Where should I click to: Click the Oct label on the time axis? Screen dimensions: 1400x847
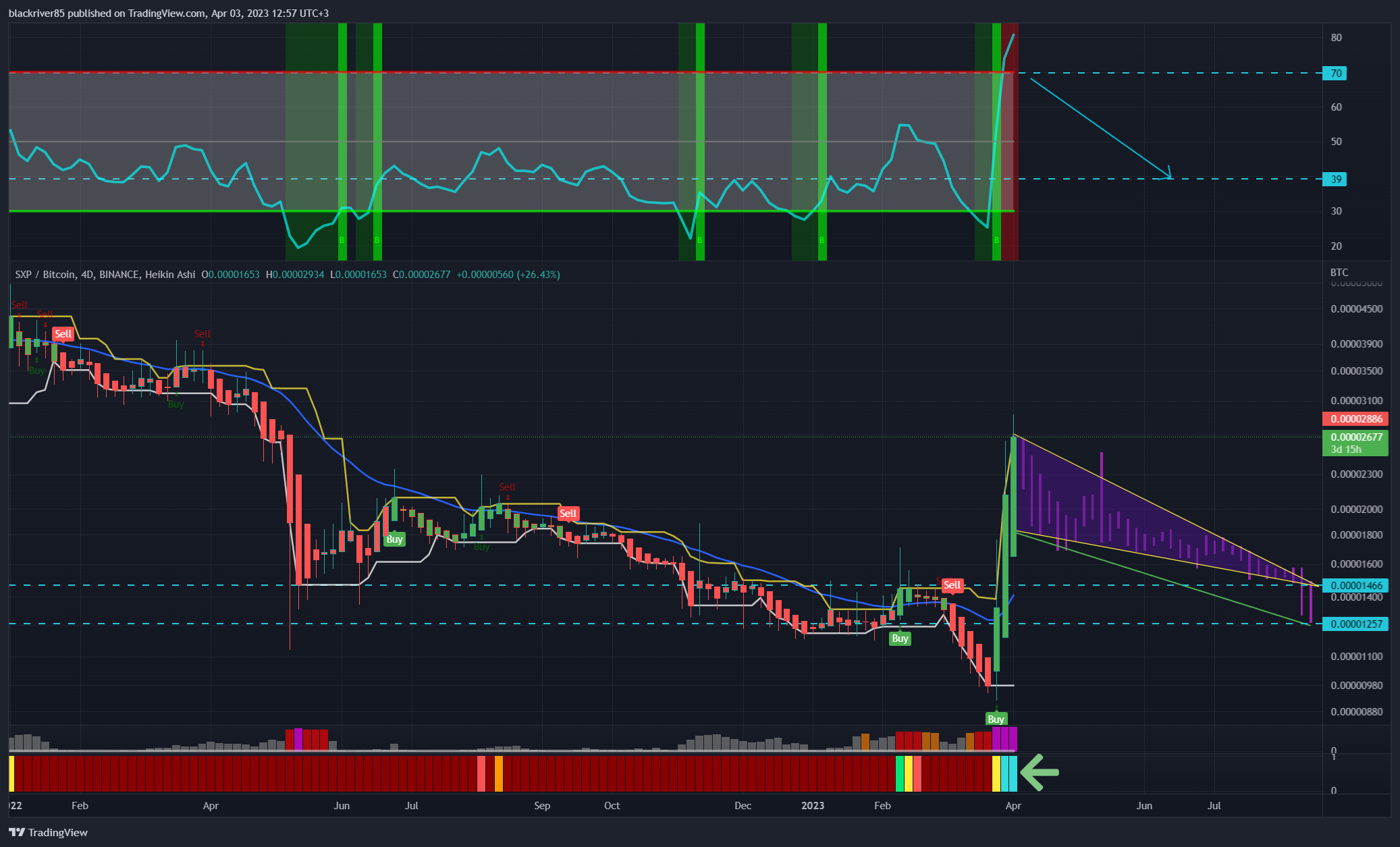[612, 806]
